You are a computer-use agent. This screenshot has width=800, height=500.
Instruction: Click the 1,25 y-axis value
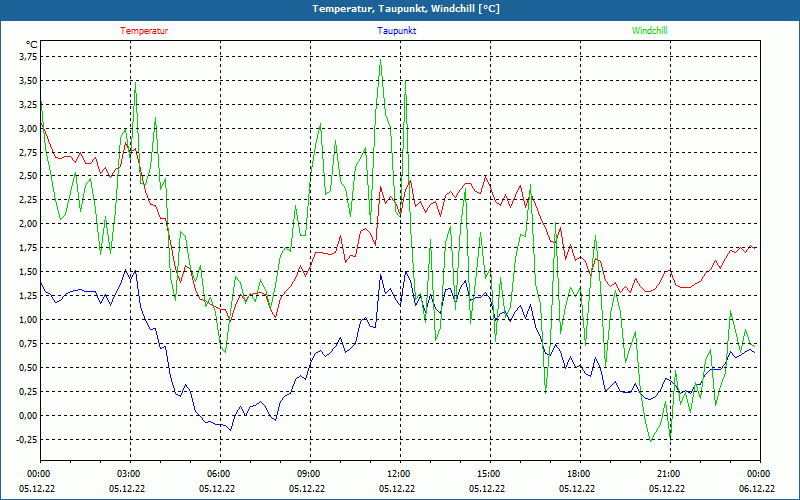(x=29, y=296)
